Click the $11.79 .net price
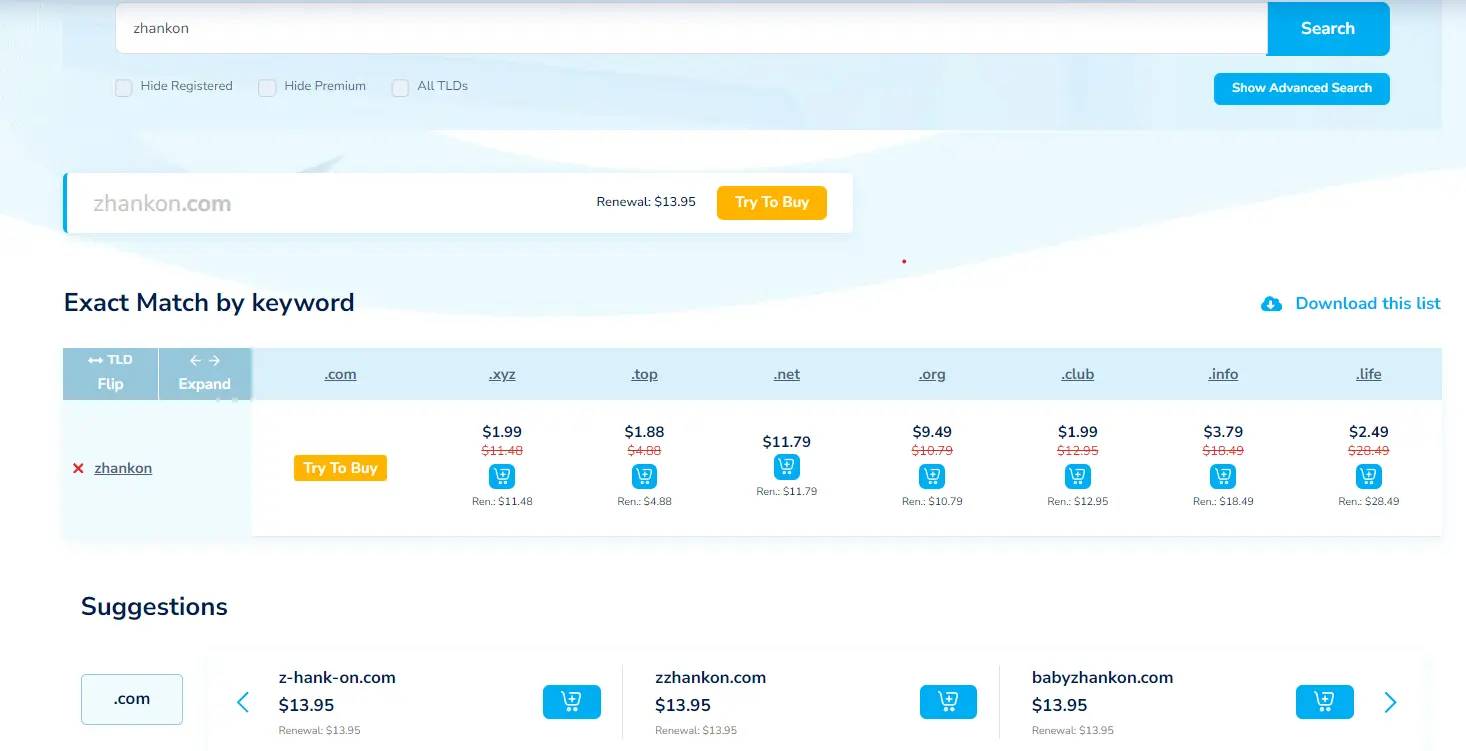 point(786,442)
